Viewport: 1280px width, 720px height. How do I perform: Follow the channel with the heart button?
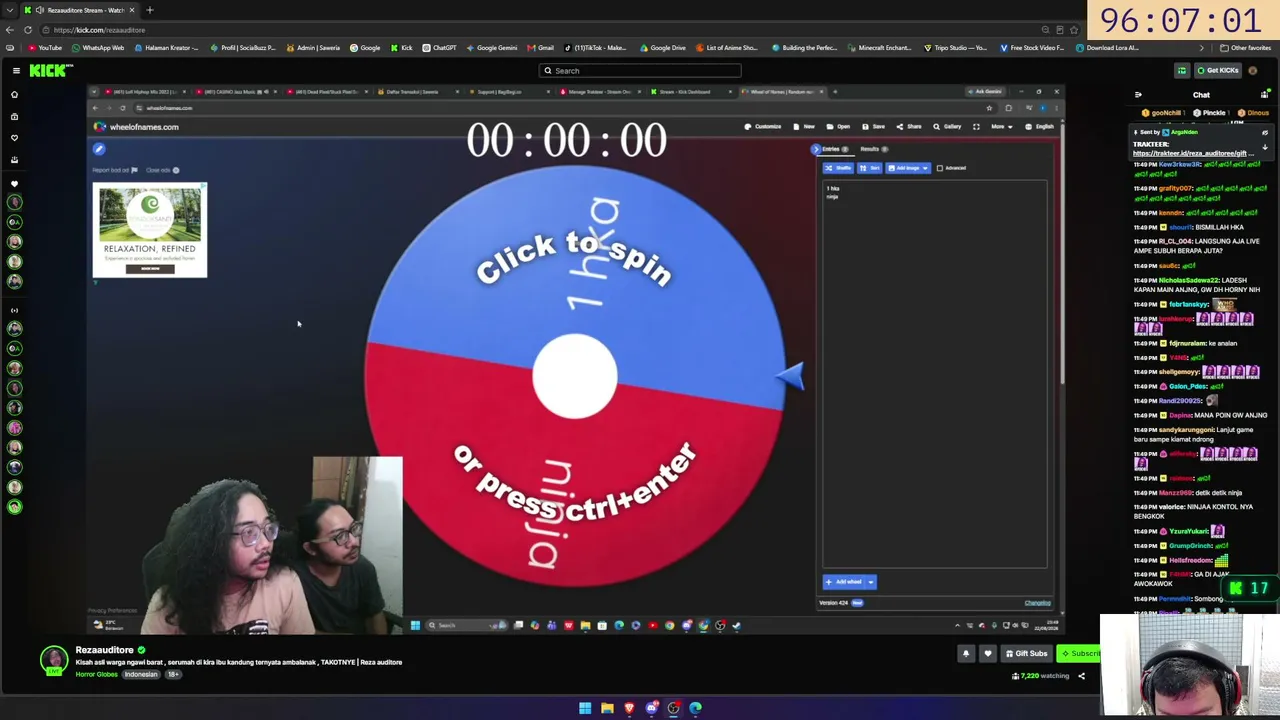click(988, 653)
